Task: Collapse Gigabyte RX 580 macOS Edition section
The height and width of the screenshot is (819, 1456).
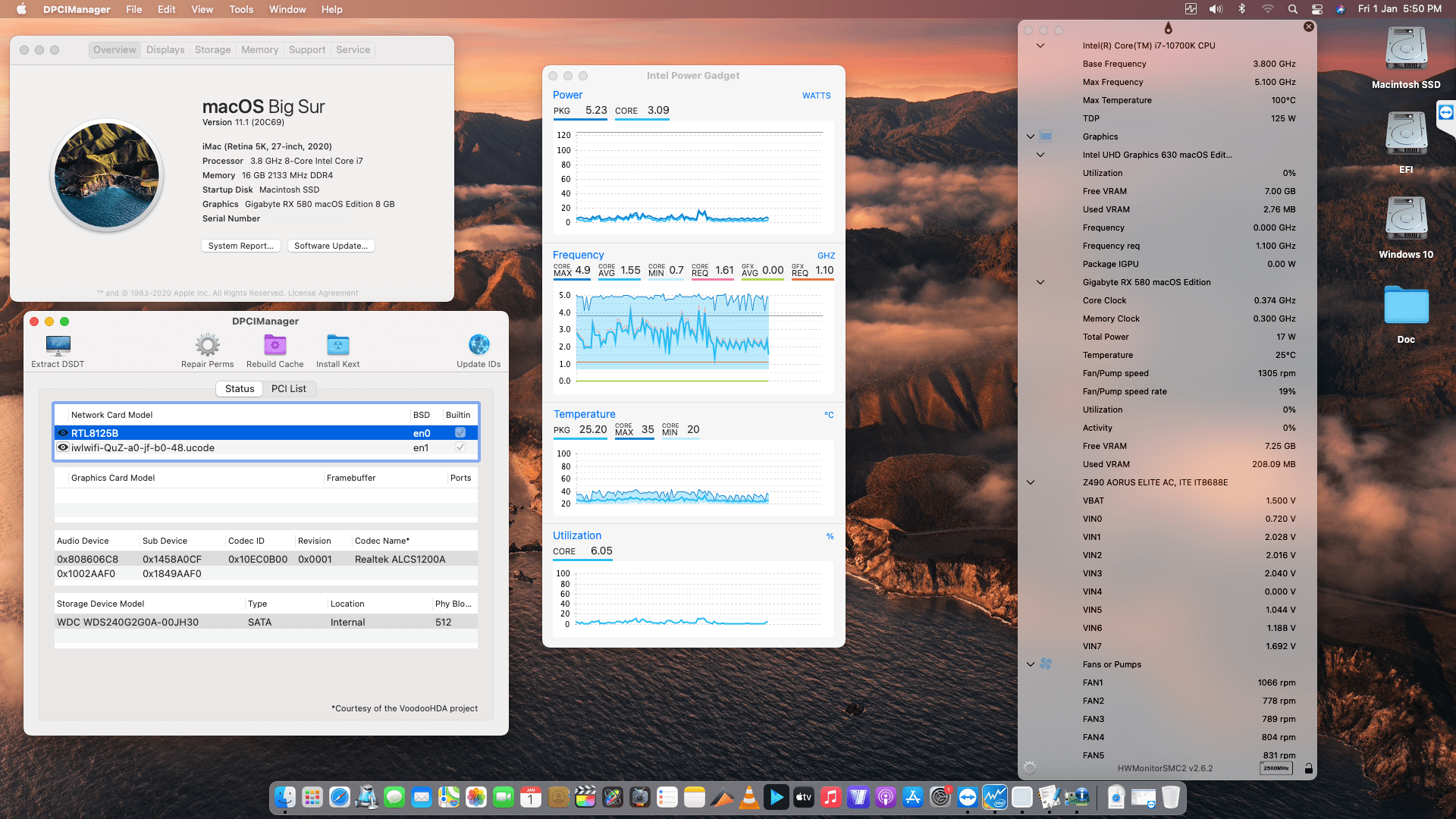Action: point(1040,282)
